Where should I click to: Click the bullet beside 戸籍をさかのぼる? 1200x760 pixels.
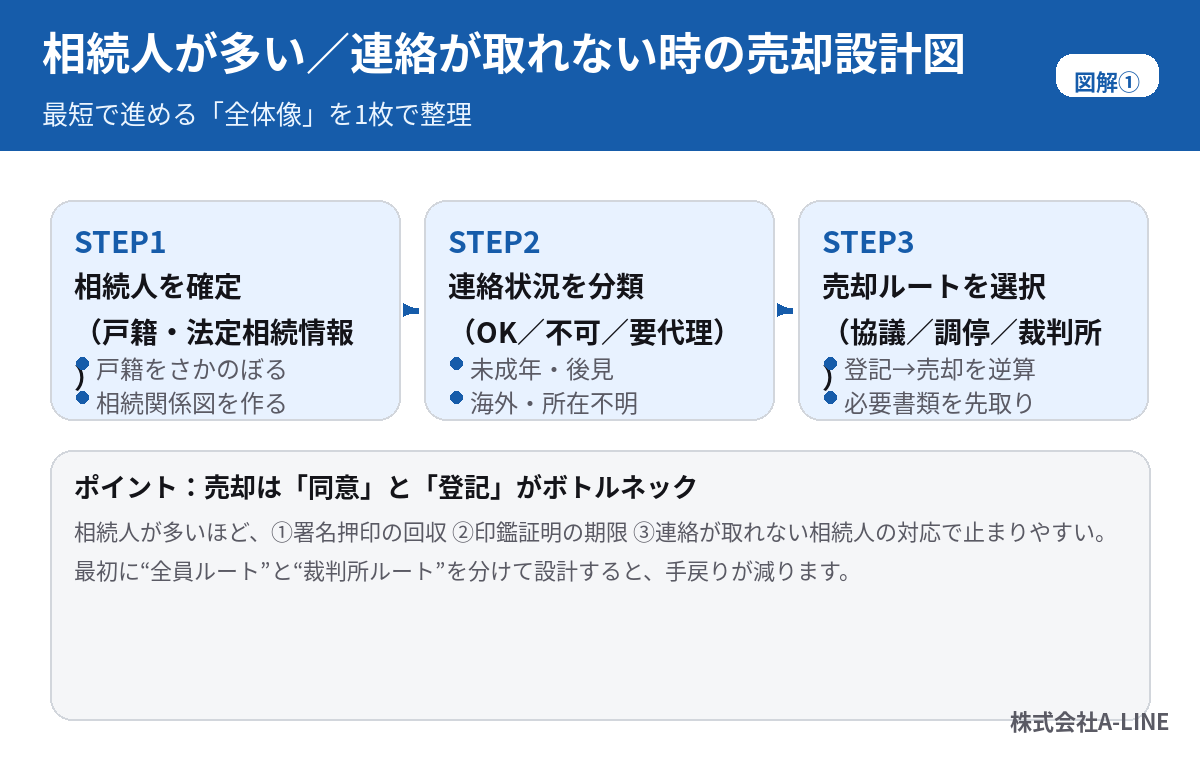pyautogui.click(x=83, y=364)
